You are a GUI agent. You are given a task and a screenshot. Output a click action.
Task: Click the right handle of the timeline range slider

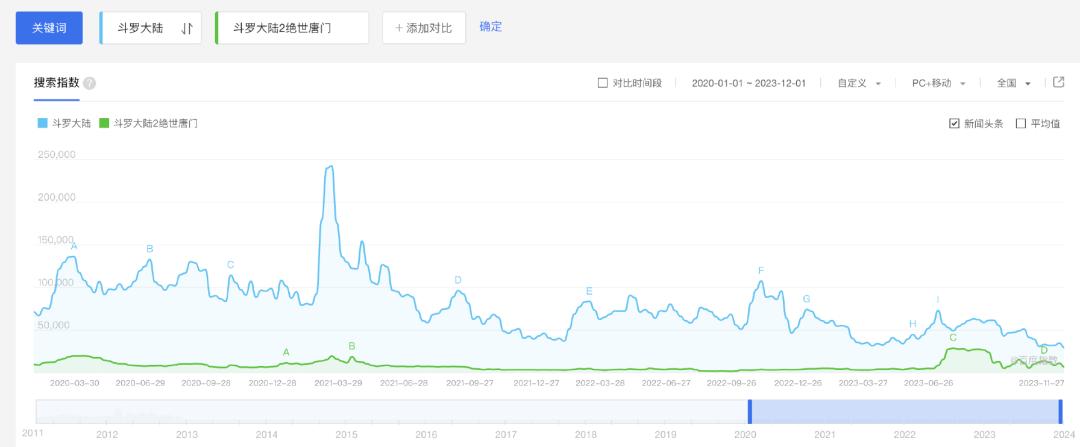[x=1060, y=412]
